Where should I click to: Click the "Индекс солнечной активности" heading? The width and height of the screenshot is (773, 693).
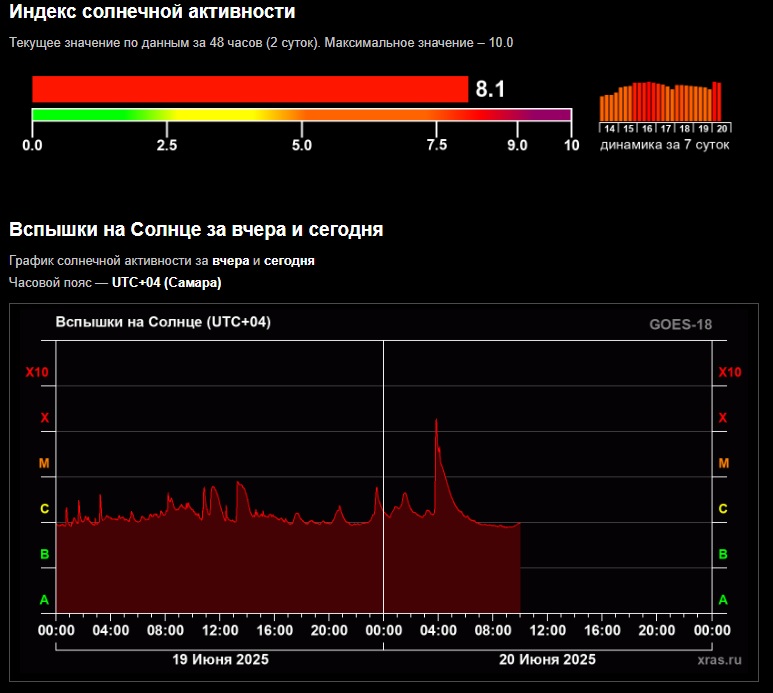152,13
